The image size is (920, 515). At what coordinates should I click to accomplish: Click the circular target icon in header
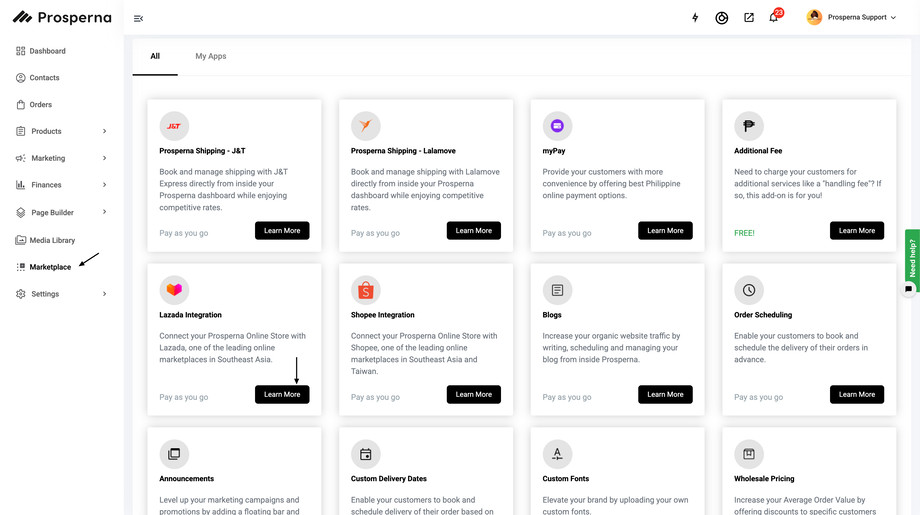pos(721,18)
